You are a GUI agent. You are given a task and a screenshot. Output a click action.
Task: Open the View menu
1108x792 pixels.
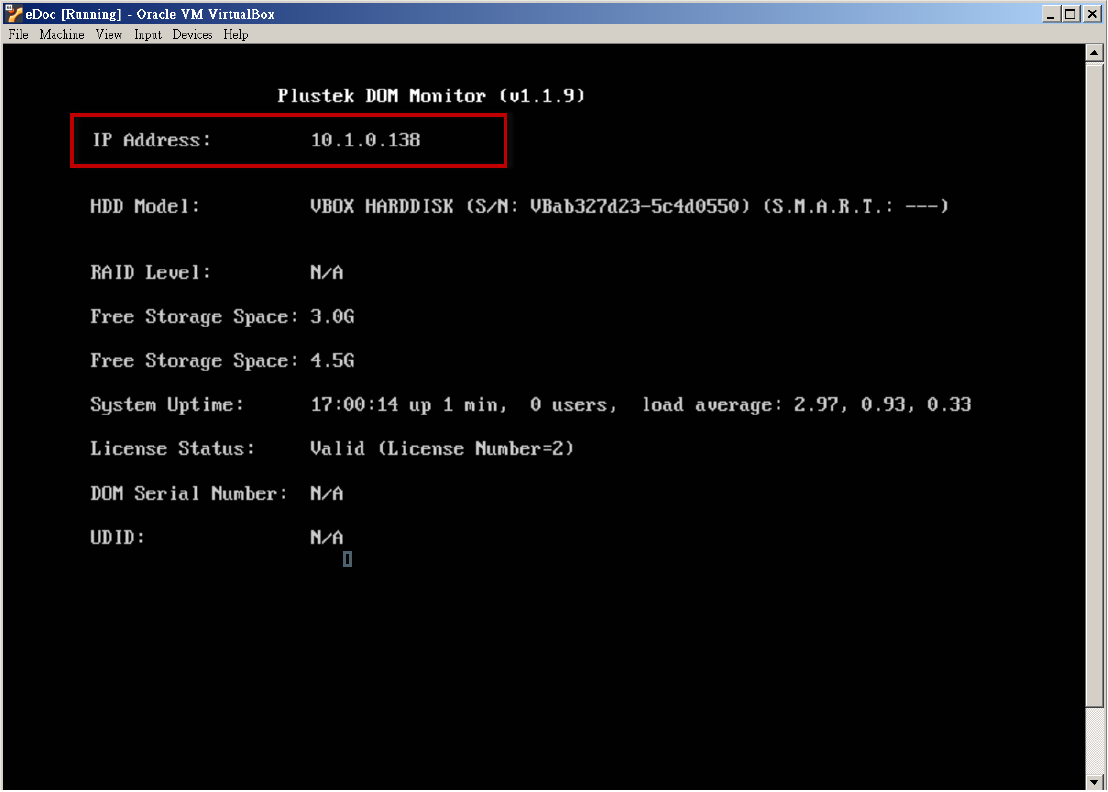click(109, 34)
